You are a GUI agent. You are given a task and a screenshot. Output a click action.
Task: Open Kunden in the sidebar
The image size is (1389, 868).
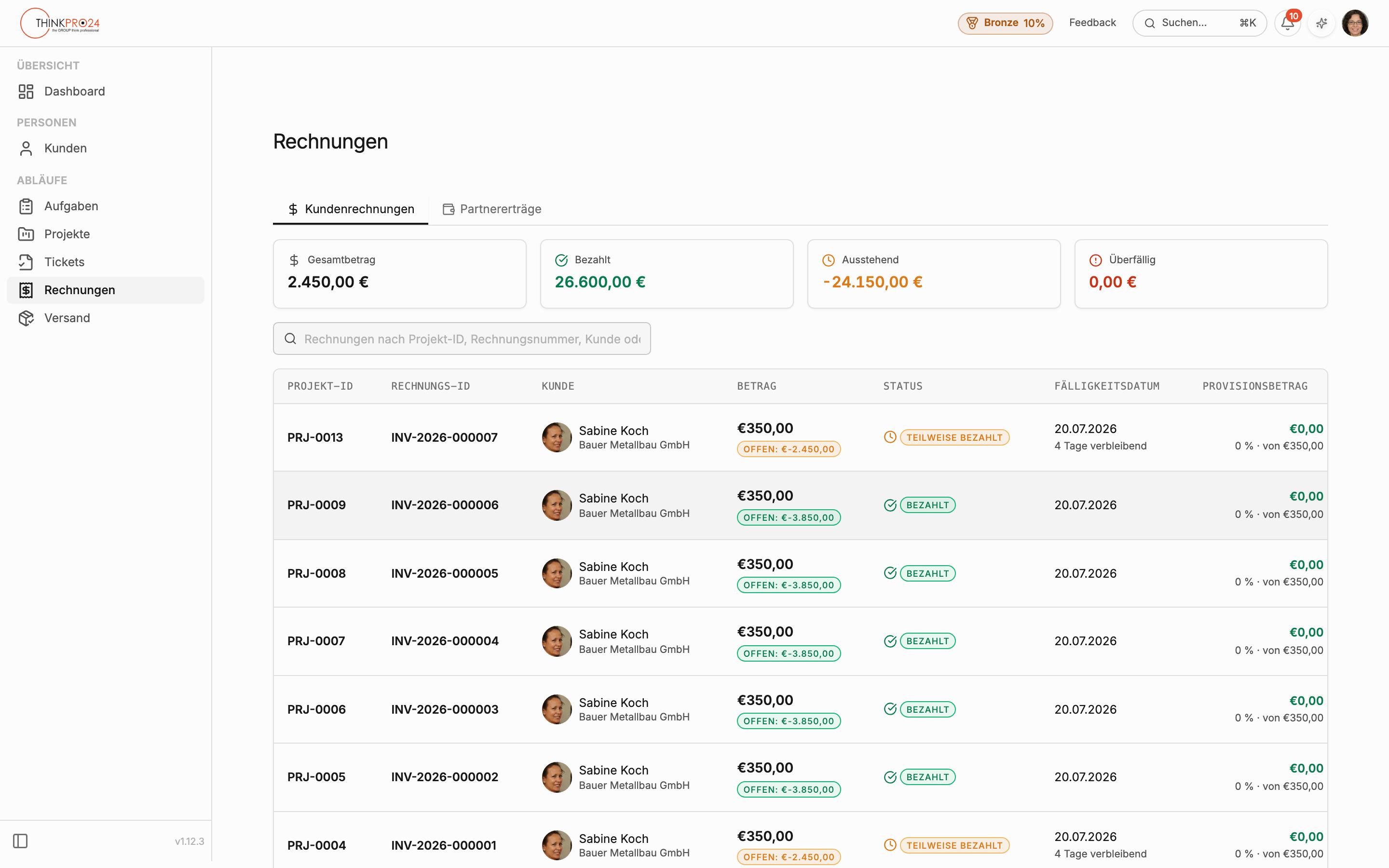pos(106,148)
